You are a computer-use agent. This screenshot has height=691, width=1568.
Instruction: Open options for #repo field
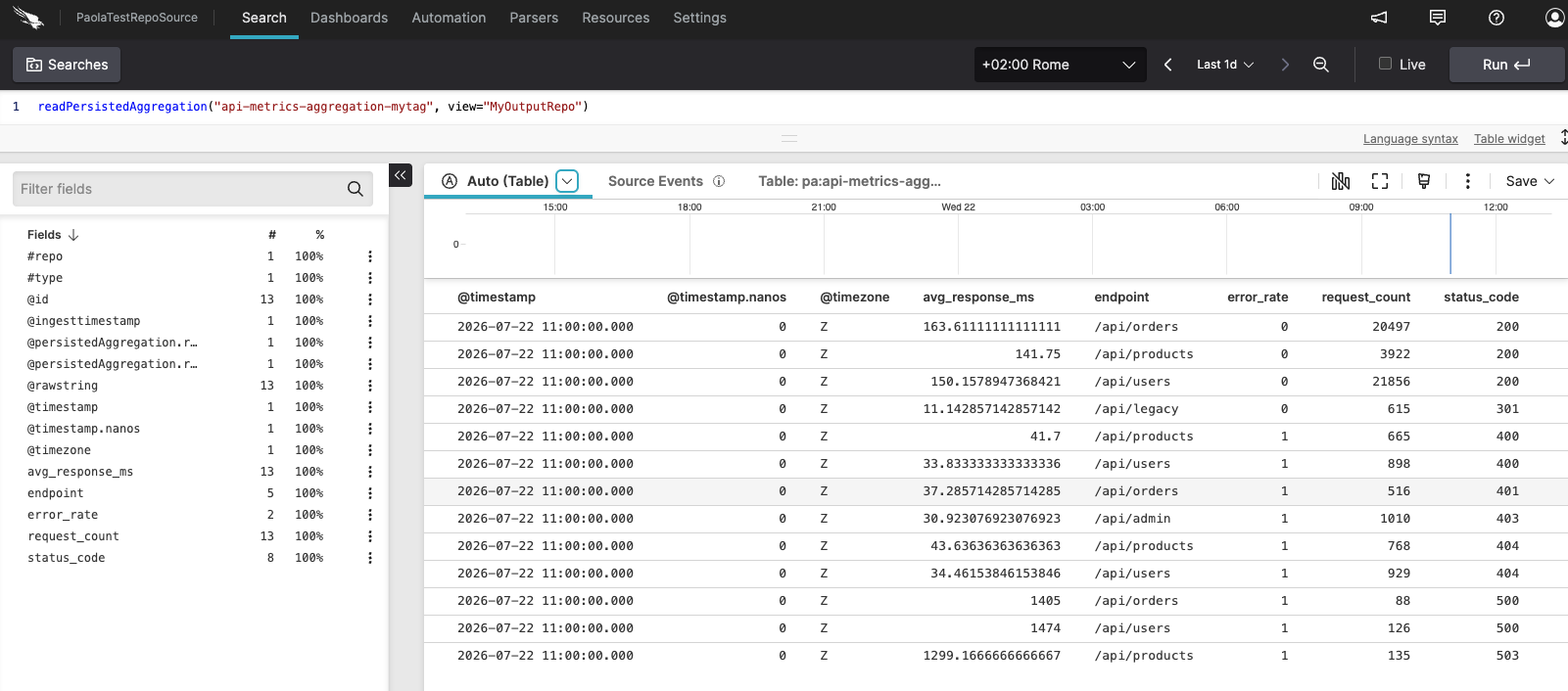[x=370, y=256]
